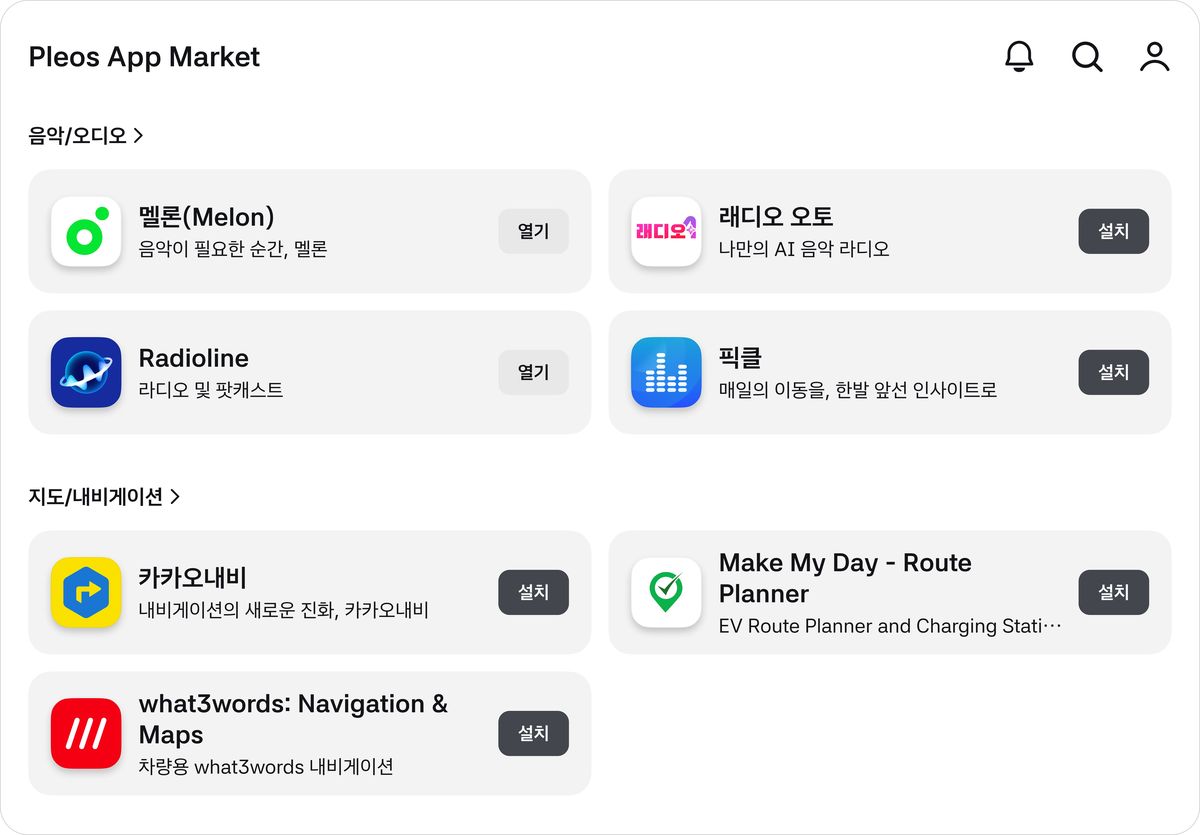Image resolution: width=1200 pixels, height=835 pixels.
Task: Open Melon with the 열기 button
Action: pos(534,231)
